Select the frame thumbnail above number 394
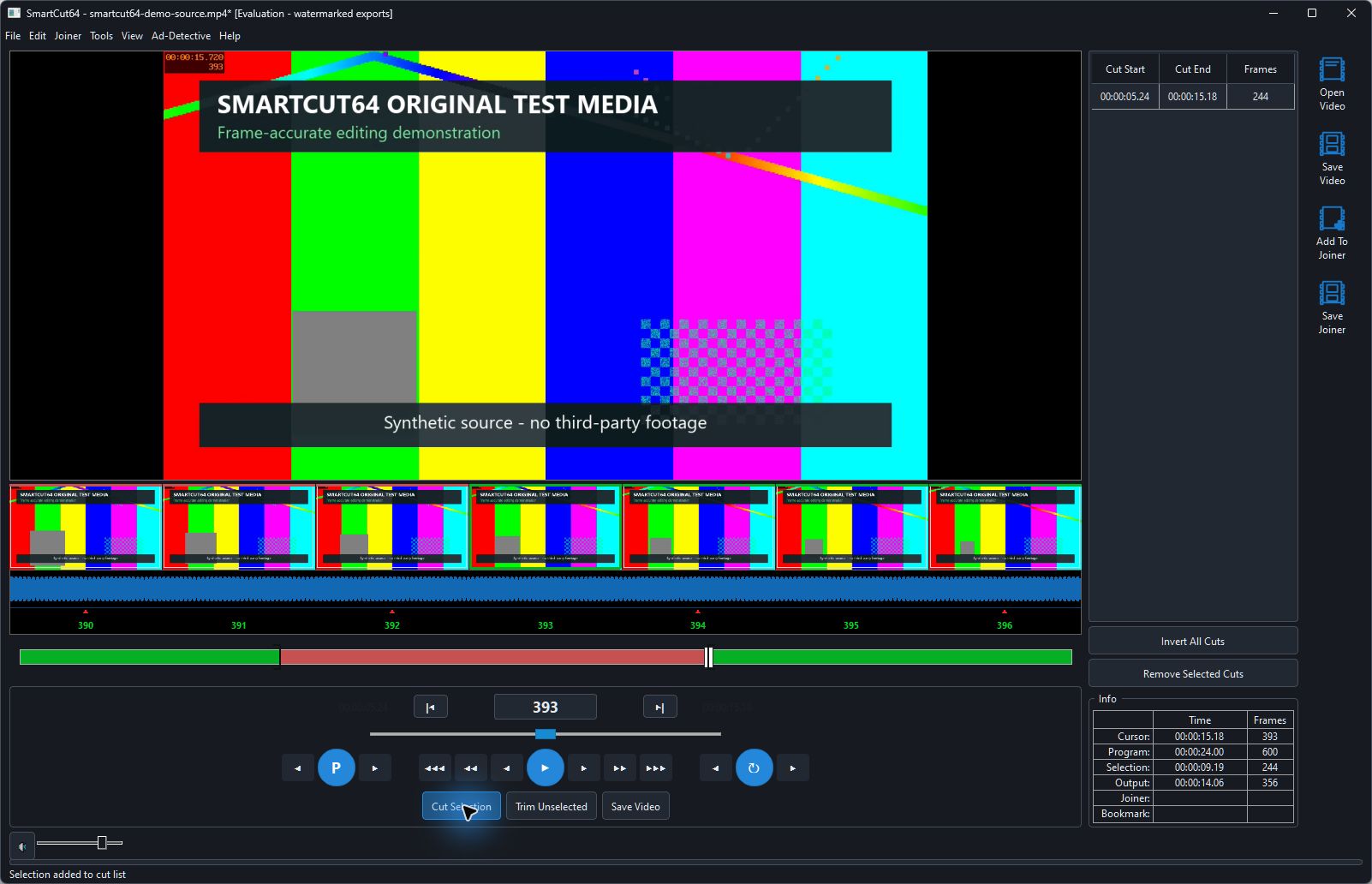1372x884 pixels. 699,528
